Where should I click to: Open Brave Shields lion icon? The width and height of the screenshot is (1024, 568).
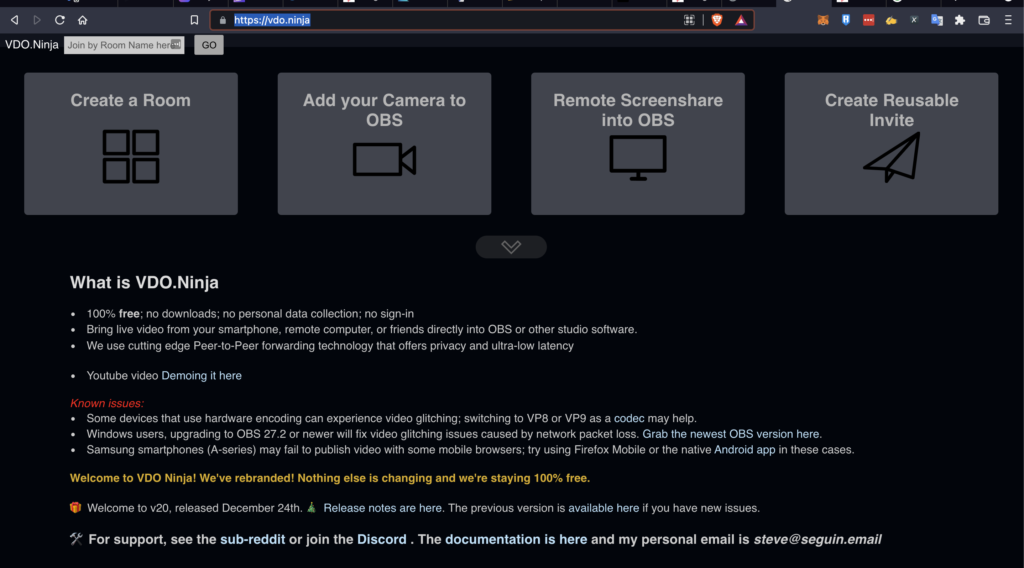point(717,20)
